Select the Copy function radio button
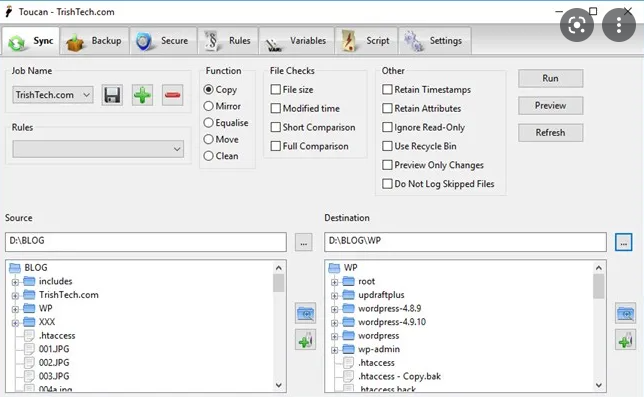Viewport: 644px width, 397px height. click(208, 89)
